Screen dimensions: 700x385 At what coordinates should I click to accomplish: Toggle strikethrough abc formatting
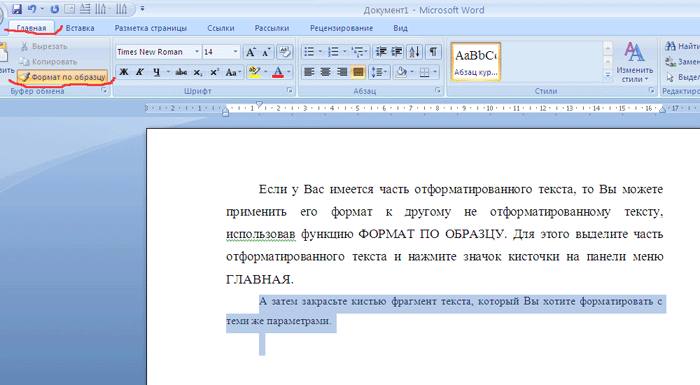(x=181, y=72)
